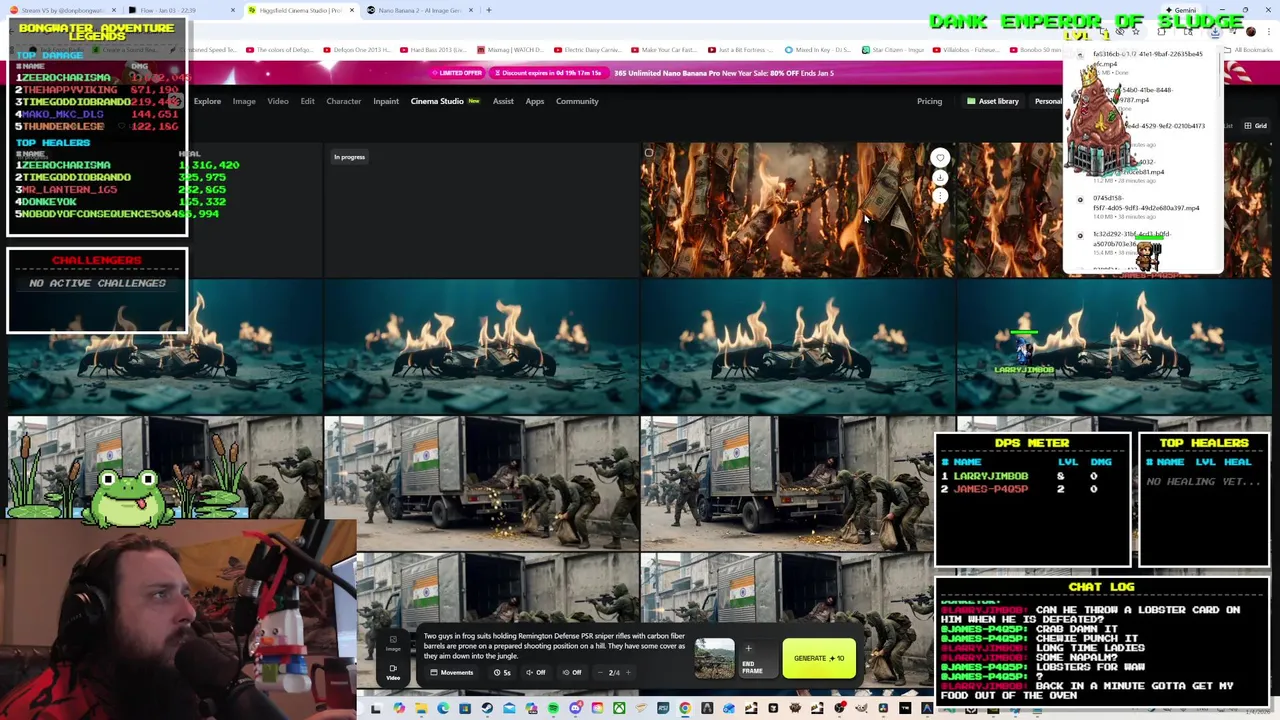Viewport: 1280px width, 720px height.
Task: Switch to the Stream VS browser tab
Action: click(60, 10)
